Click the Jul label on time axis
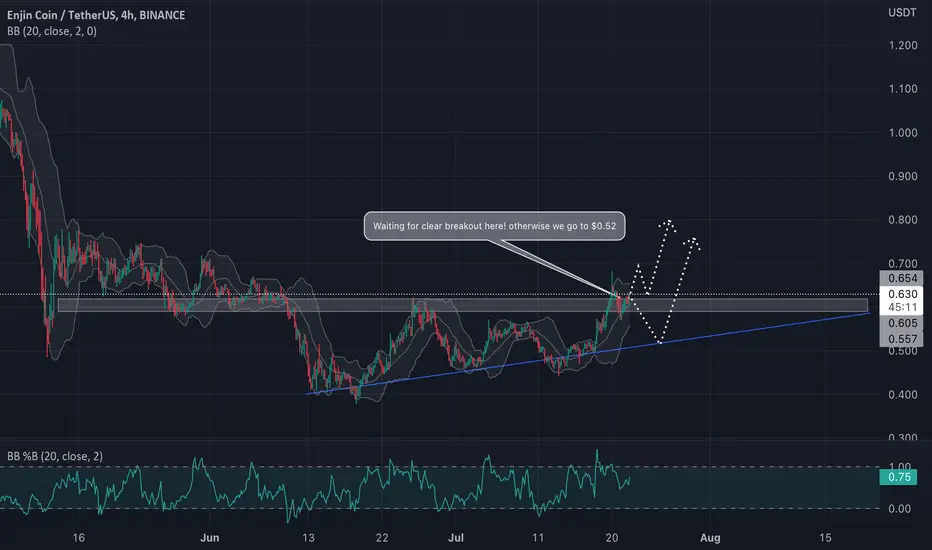The image size is (932, 550). click(x=455, y=538)
